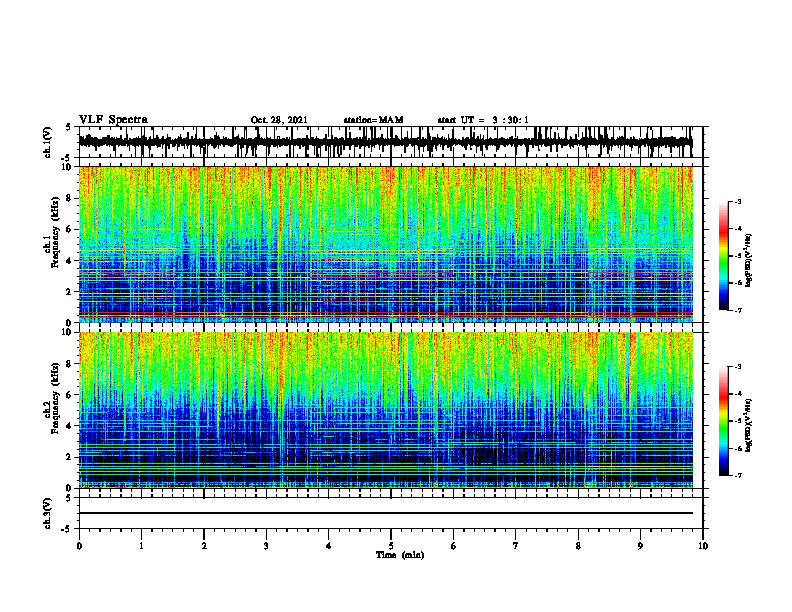Click the ch.1 color scale bar

coord(724,256)
